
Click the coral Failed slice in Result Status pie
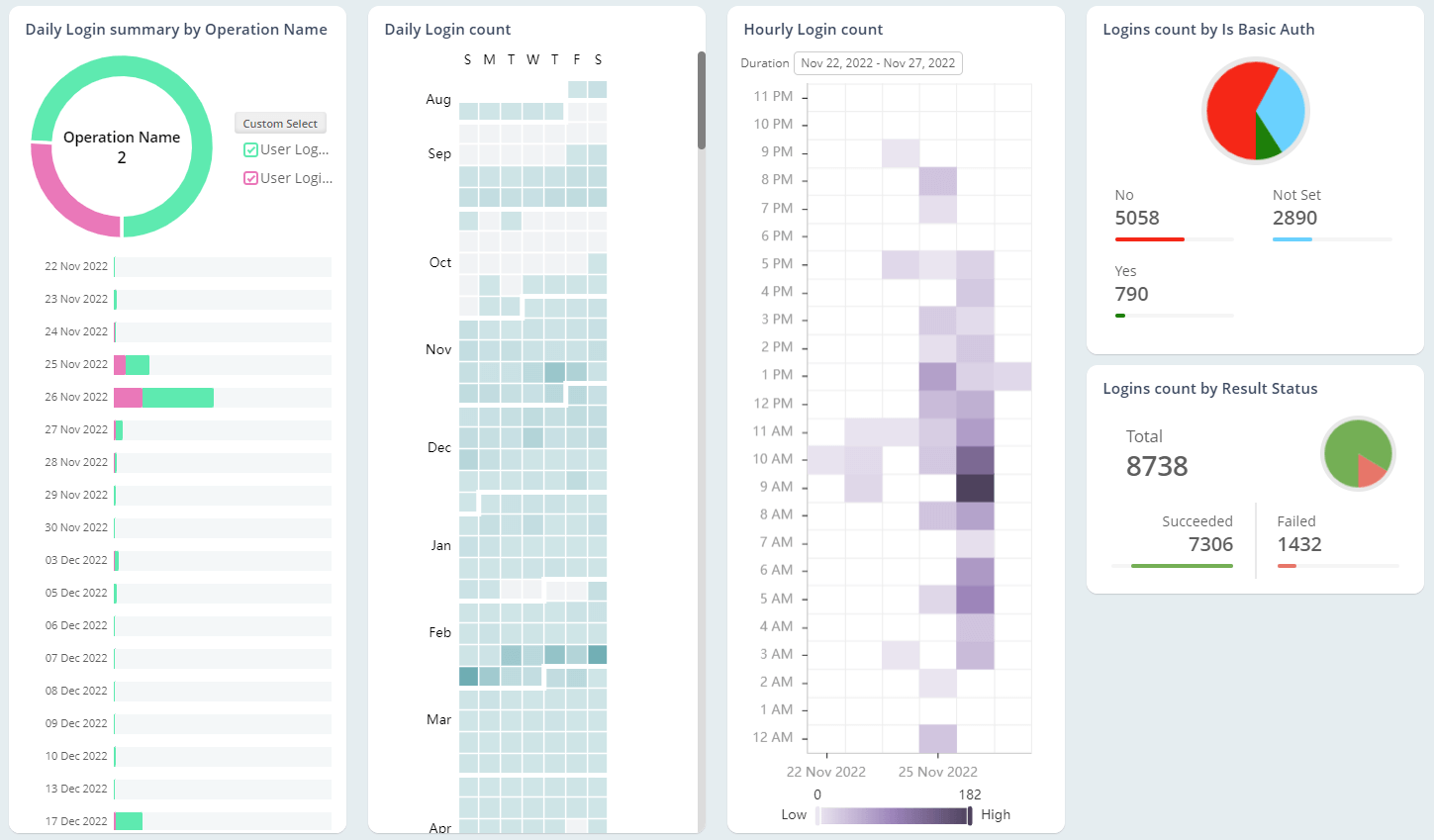click(x=1372, y=471)
